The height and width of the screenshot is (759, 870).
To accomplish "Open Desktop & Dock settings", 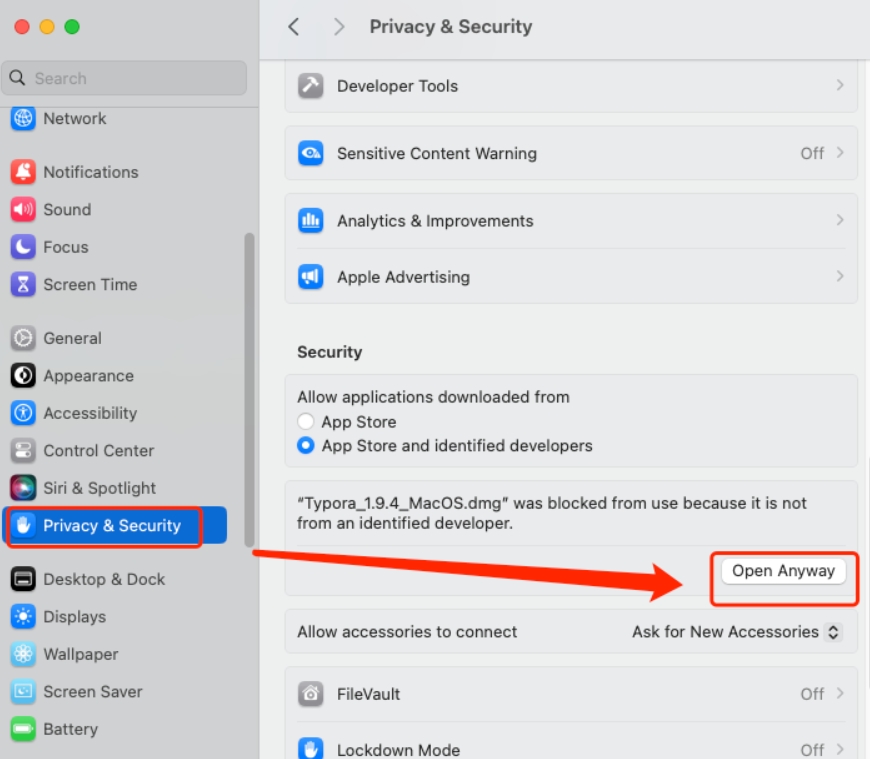I will 104,579.
